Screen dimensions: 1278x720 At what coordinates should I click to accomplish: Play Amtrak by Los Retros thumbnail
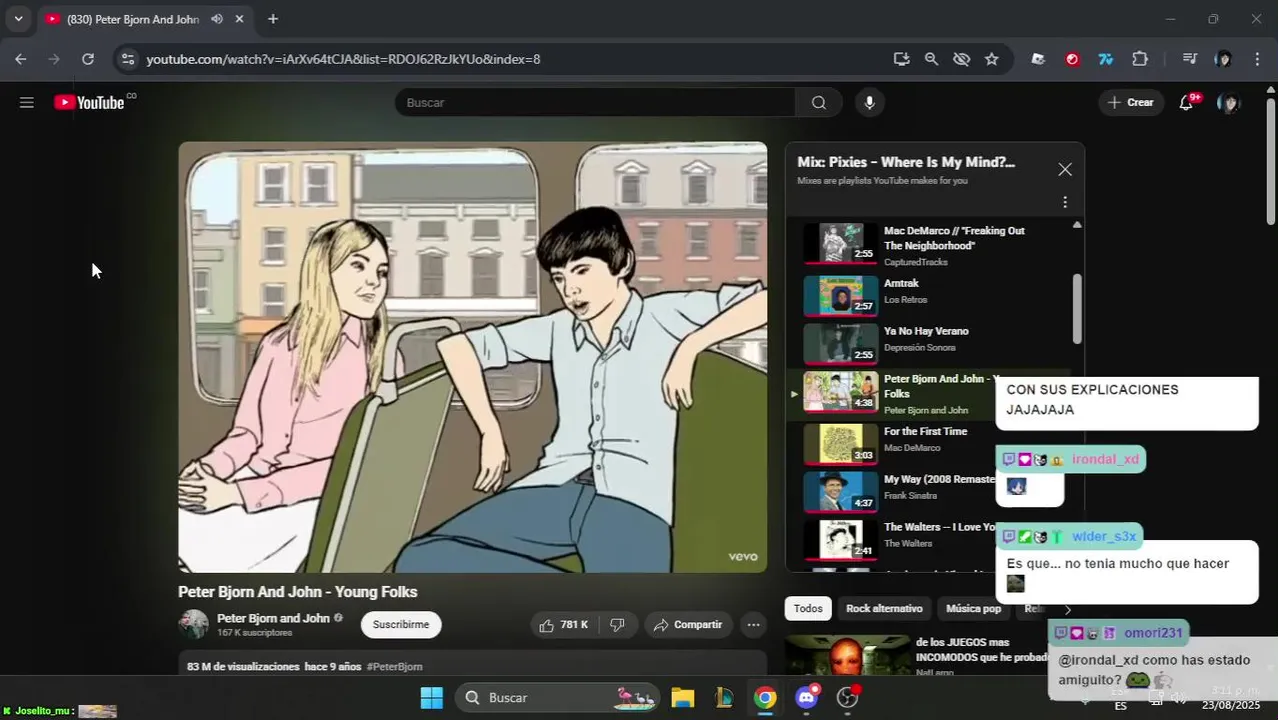tap(841, 296)
